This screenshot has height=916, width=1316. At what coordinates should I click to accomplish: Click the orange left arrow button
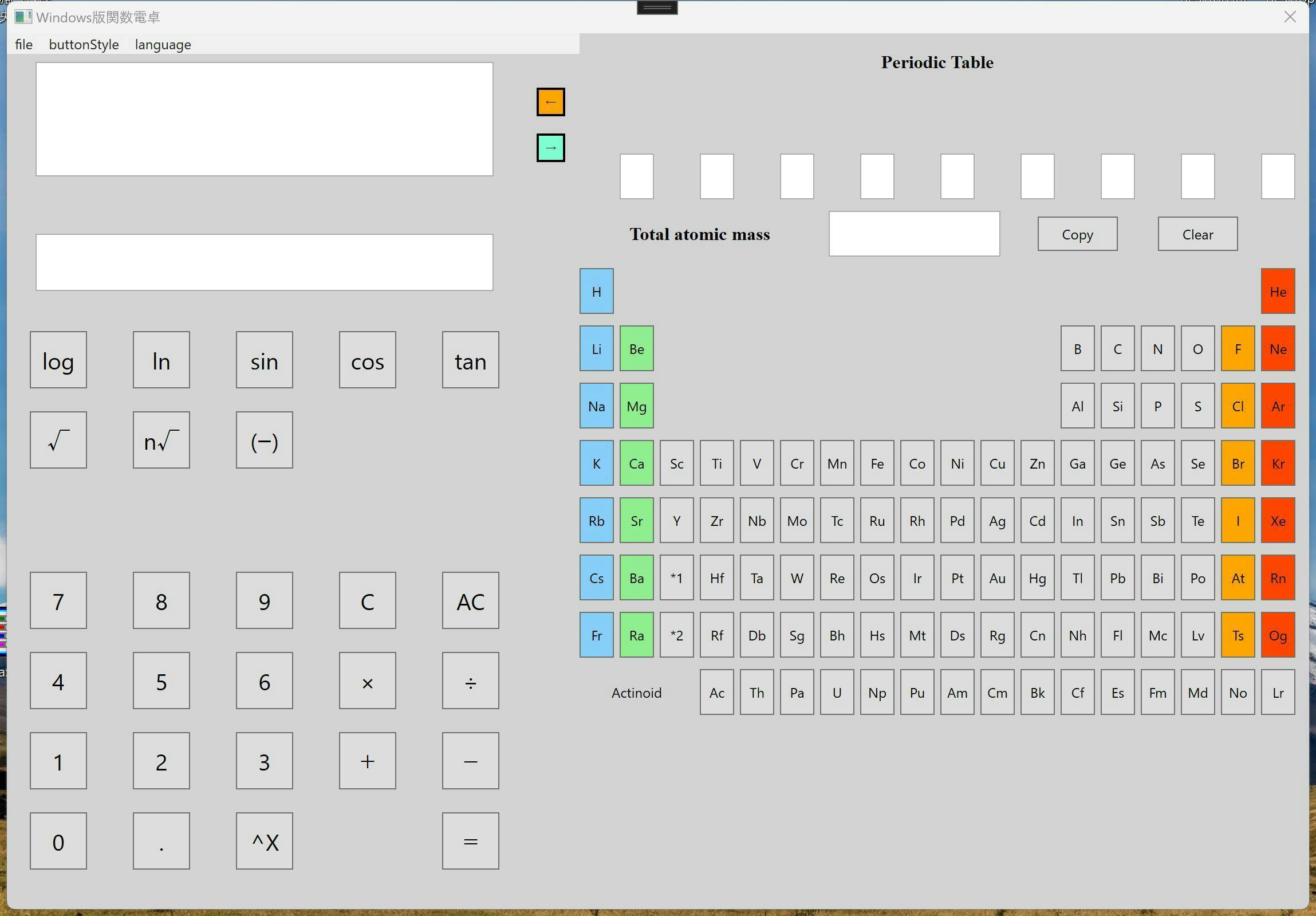pyautogui.click(x=550, y=102)
